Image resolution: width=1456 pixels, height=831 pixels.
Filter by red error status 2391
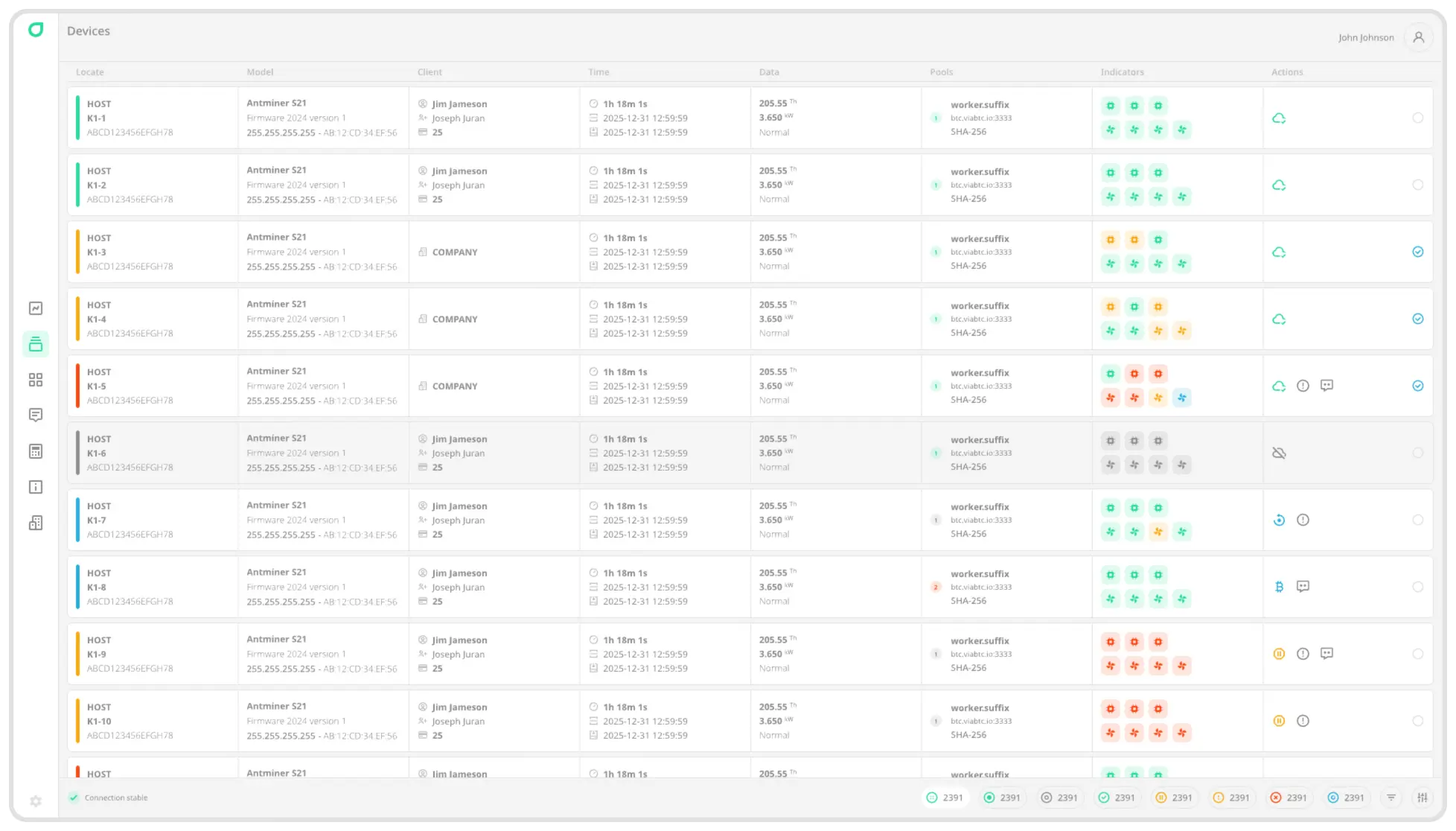click(1288, 797)
